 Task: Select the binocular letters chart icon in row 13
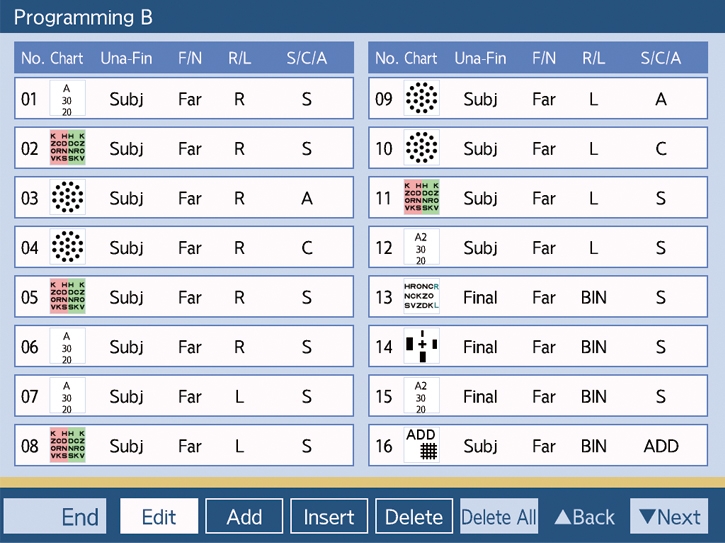click(x=421, y=297)
